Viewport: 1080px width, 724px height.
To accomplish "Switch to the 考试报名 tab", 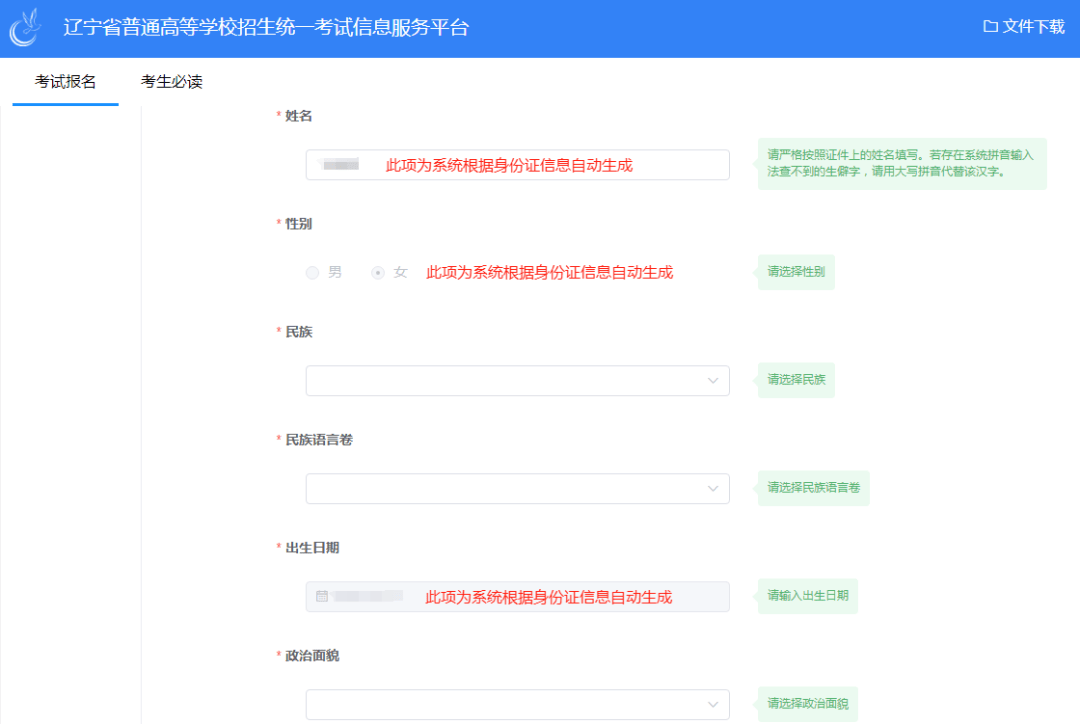I will 66,82.
